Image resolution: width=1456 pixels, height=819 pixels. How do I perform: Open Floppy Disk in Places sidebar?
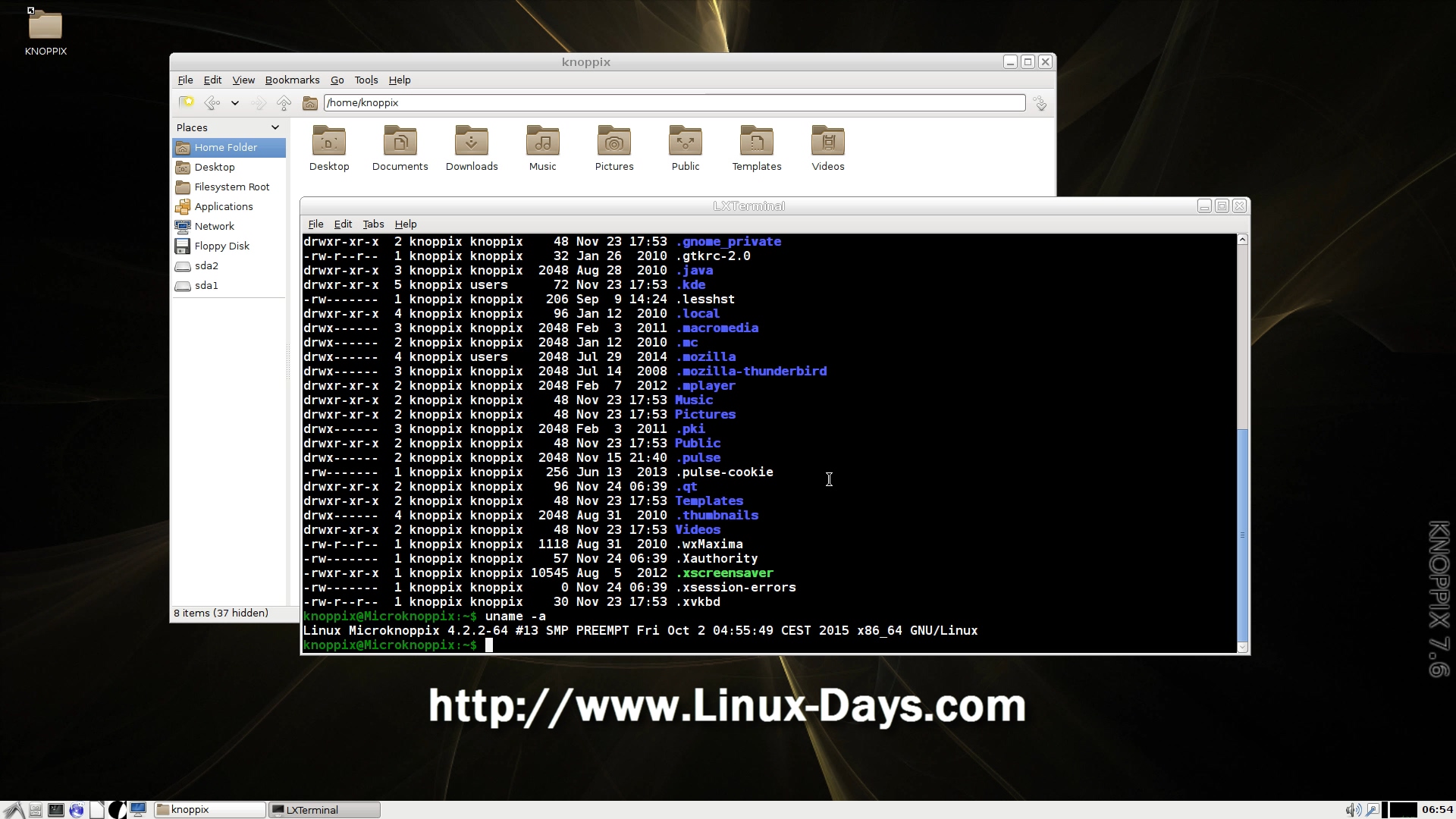229,246
